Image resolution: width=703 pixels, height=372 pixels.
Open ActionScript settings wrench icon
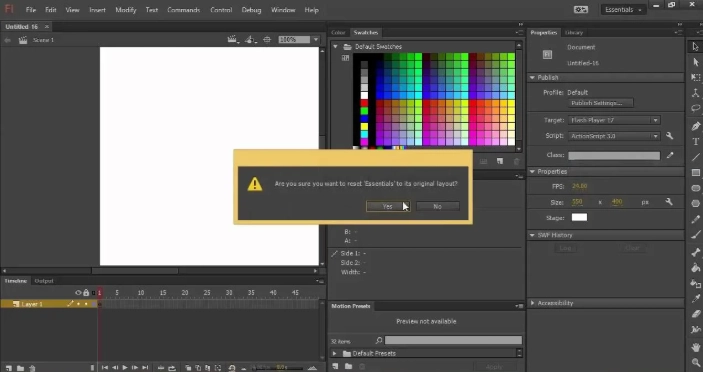pyautogui.click(x=669, y=136)
